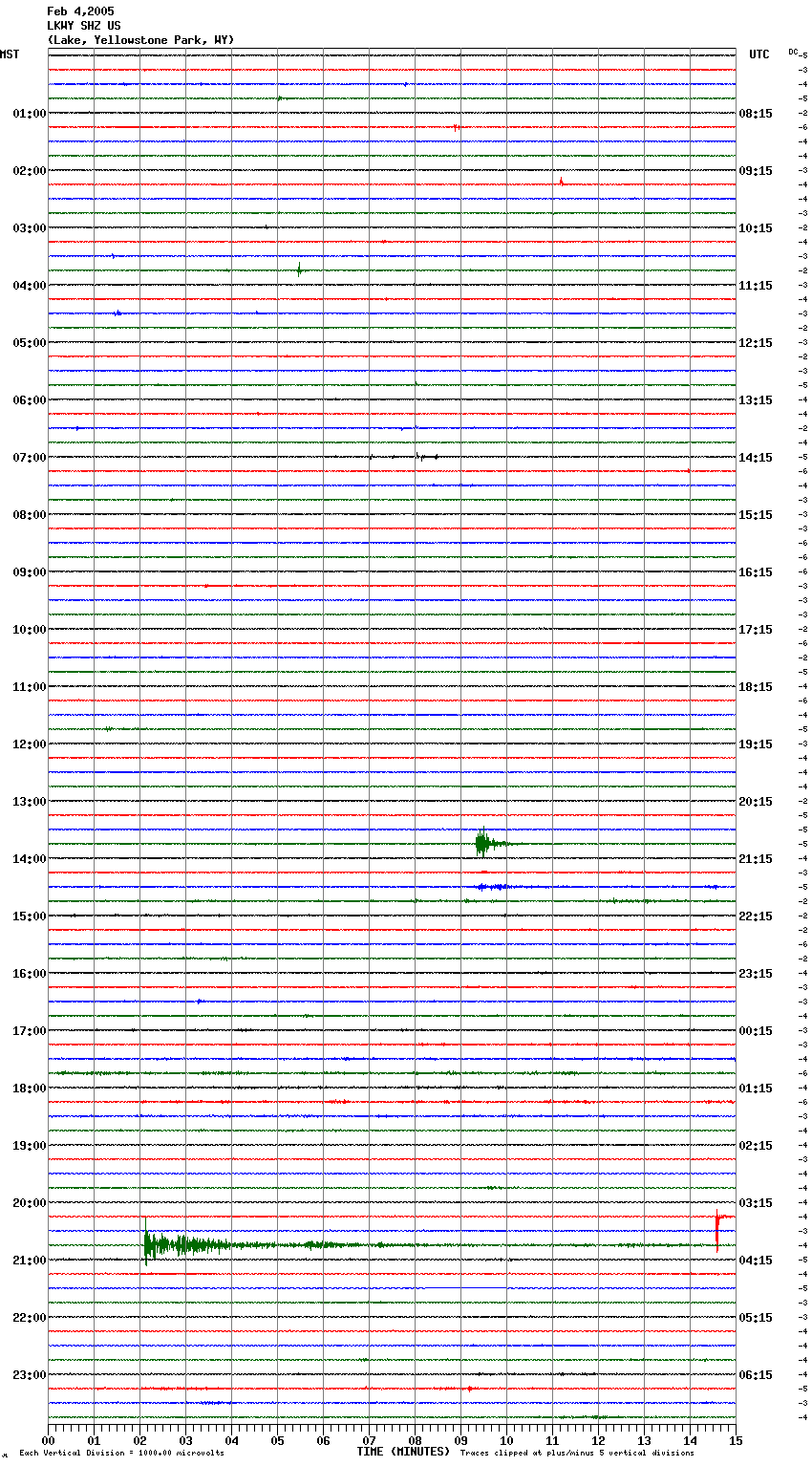Click the date heading Feb 4,2005
This screenshot has width=812, height=1466.
pos(80,11)
